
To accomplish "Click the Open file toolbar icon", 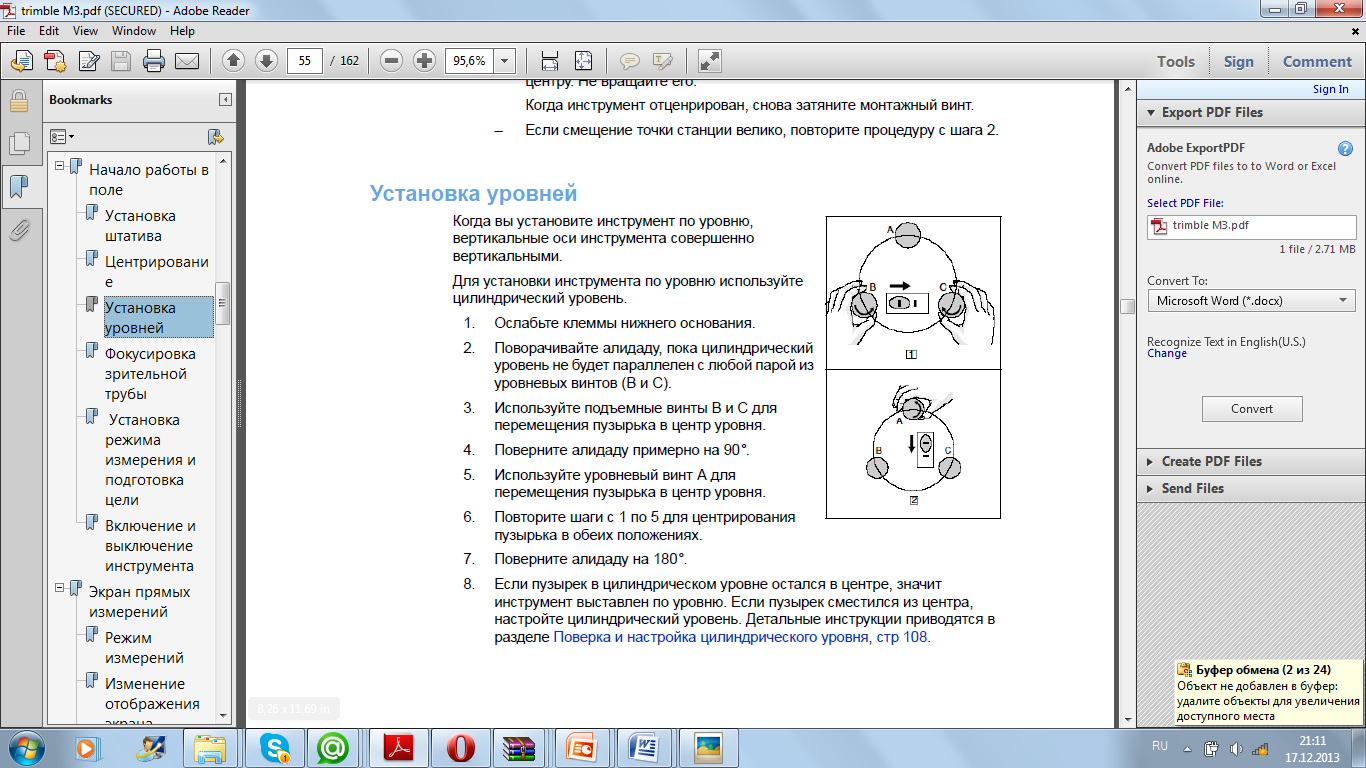I will tap(22, 61).
